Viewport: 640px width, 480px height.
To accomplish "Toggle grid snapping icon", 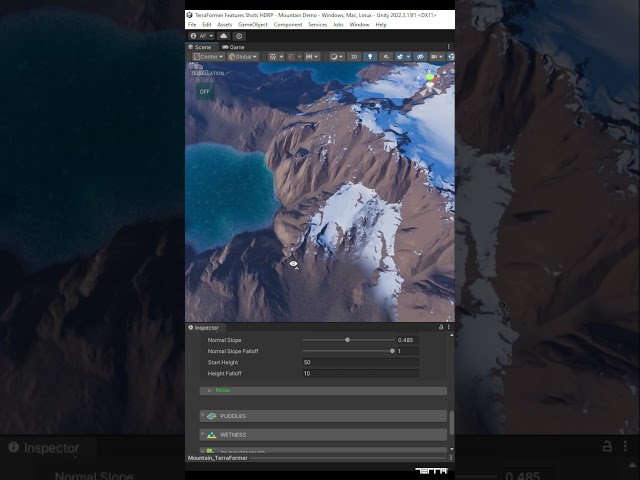I will (291, 57).
